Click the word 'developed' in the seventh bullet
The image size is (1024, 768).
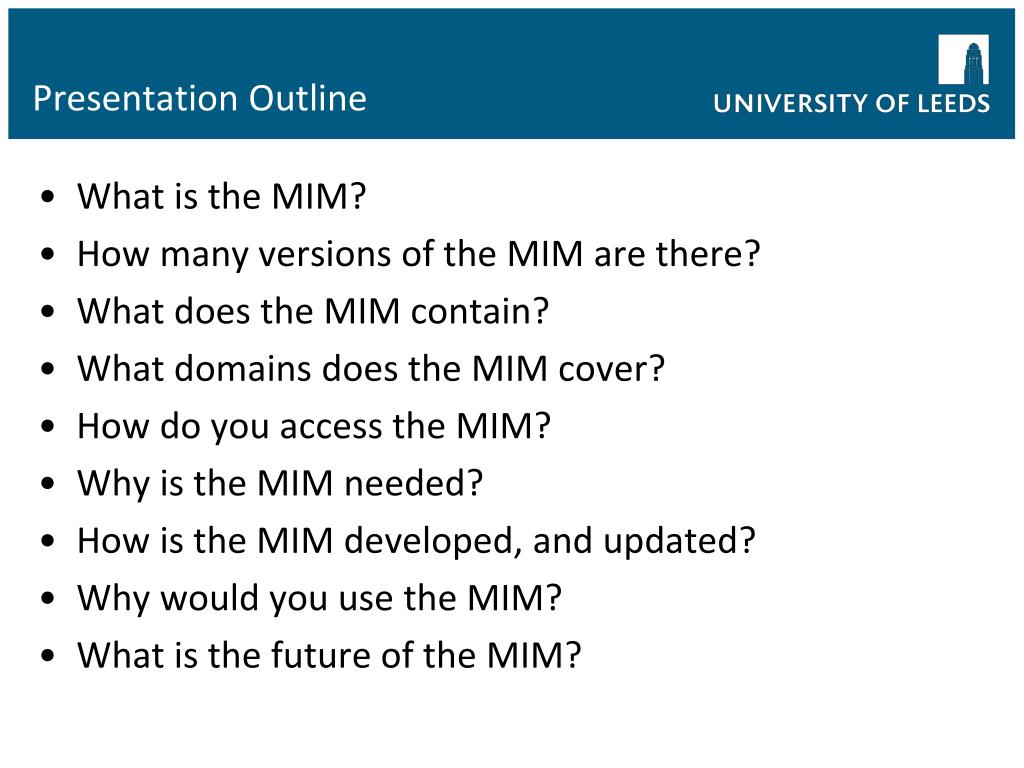pyautogui.click(x=433, y=542)
